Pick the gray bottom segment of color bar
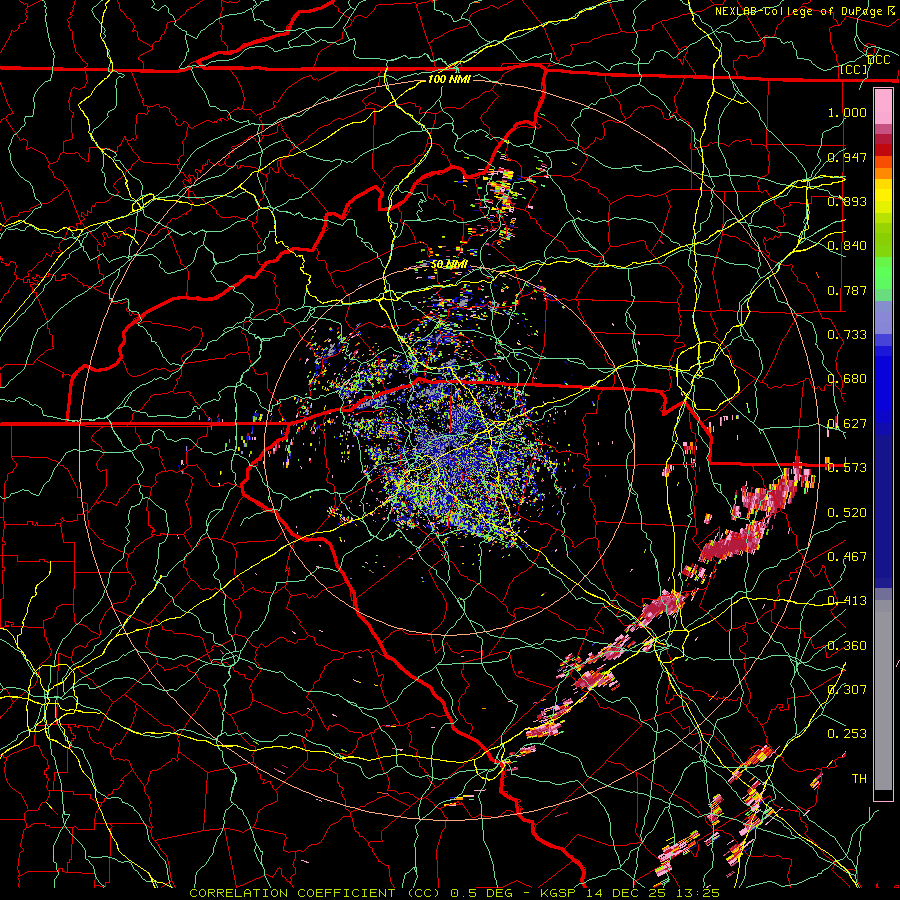The image size is (900, 900). click(883, 695)
